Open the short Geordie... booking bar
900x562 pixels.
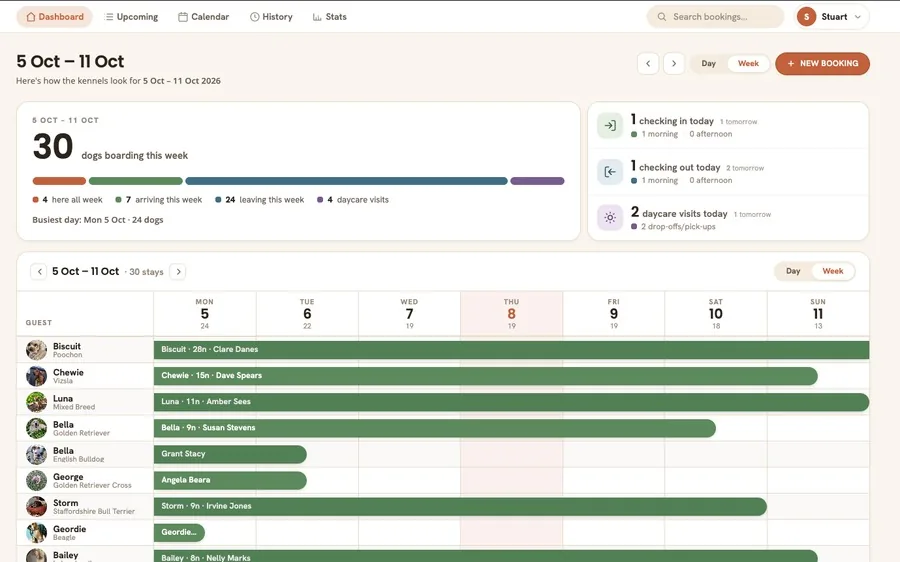coord(179,533)
